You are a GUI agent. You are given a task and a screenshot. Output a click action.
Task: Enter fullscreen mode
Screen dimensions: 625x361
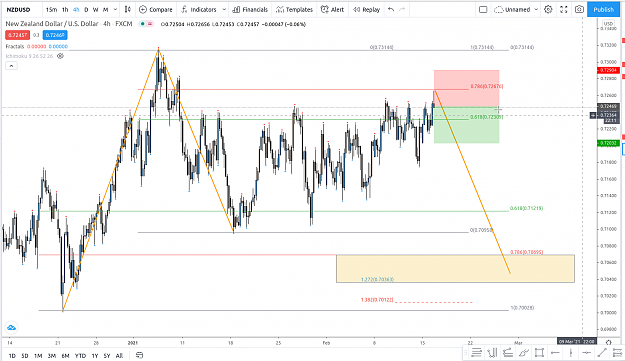coord(564,10)
